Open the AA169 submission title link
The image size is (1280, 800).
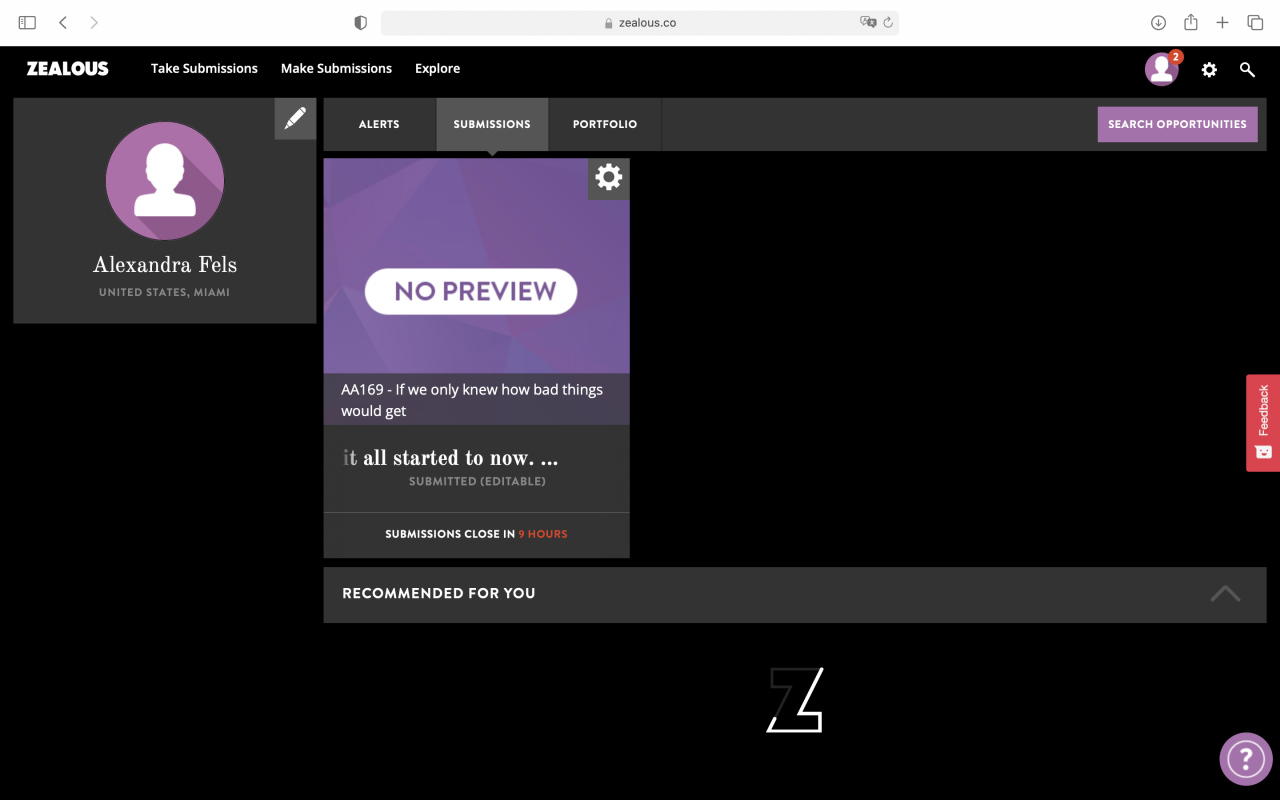[x=472, y=400]
